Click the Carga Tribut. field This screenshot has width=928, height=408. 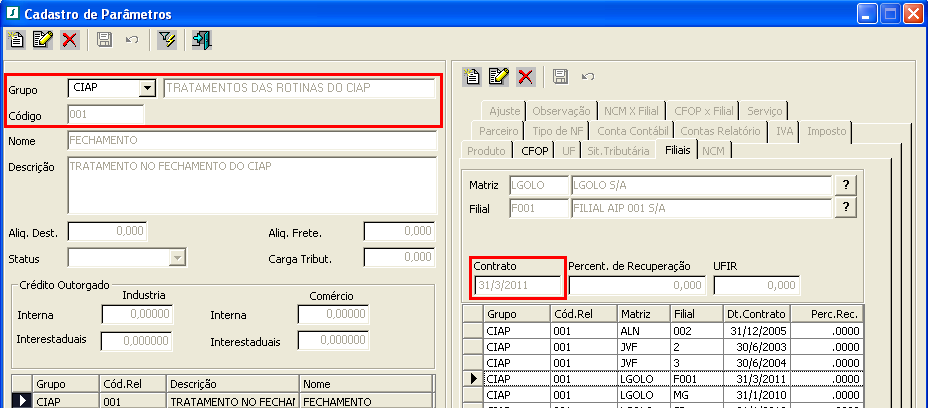tap(399, 257)
